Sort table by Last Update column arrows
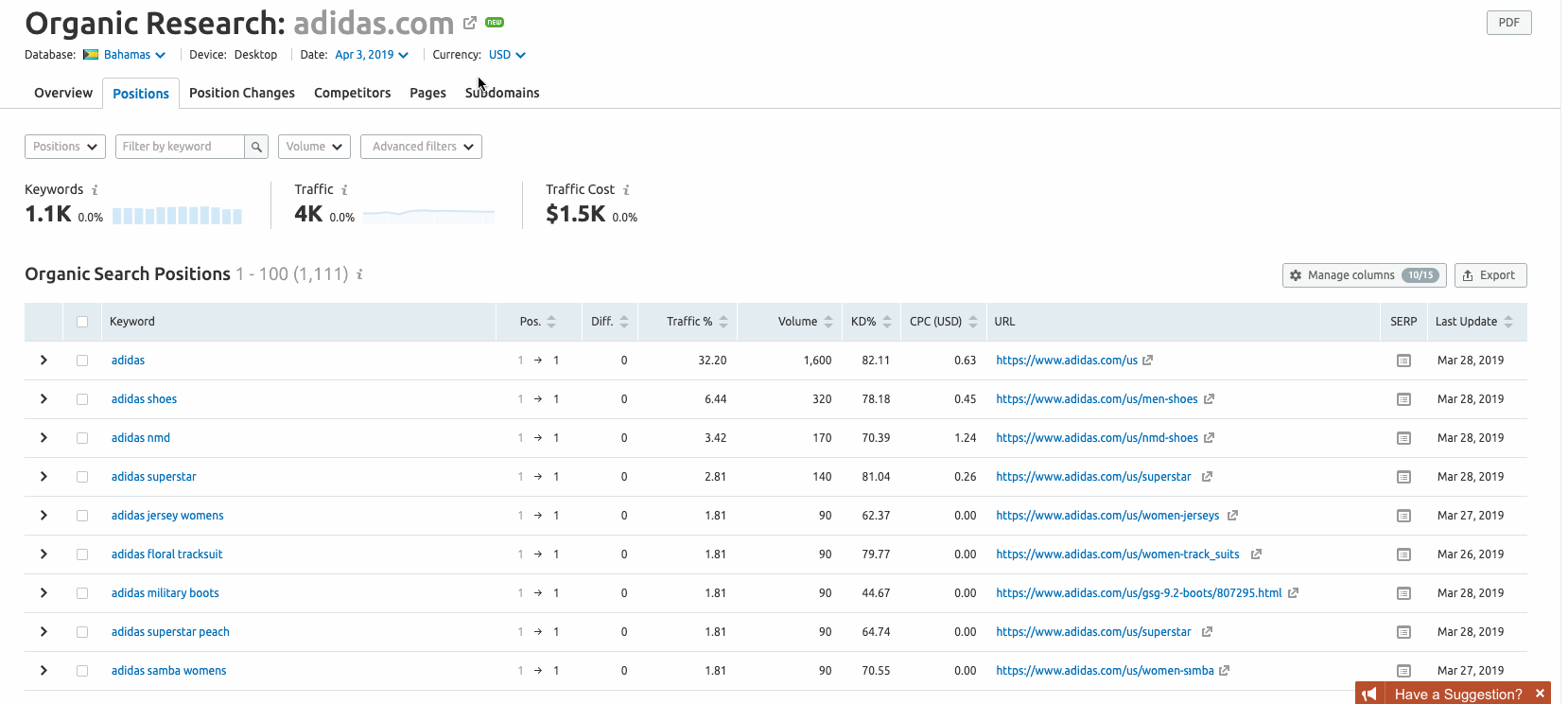 click(x=1508, y=322)
